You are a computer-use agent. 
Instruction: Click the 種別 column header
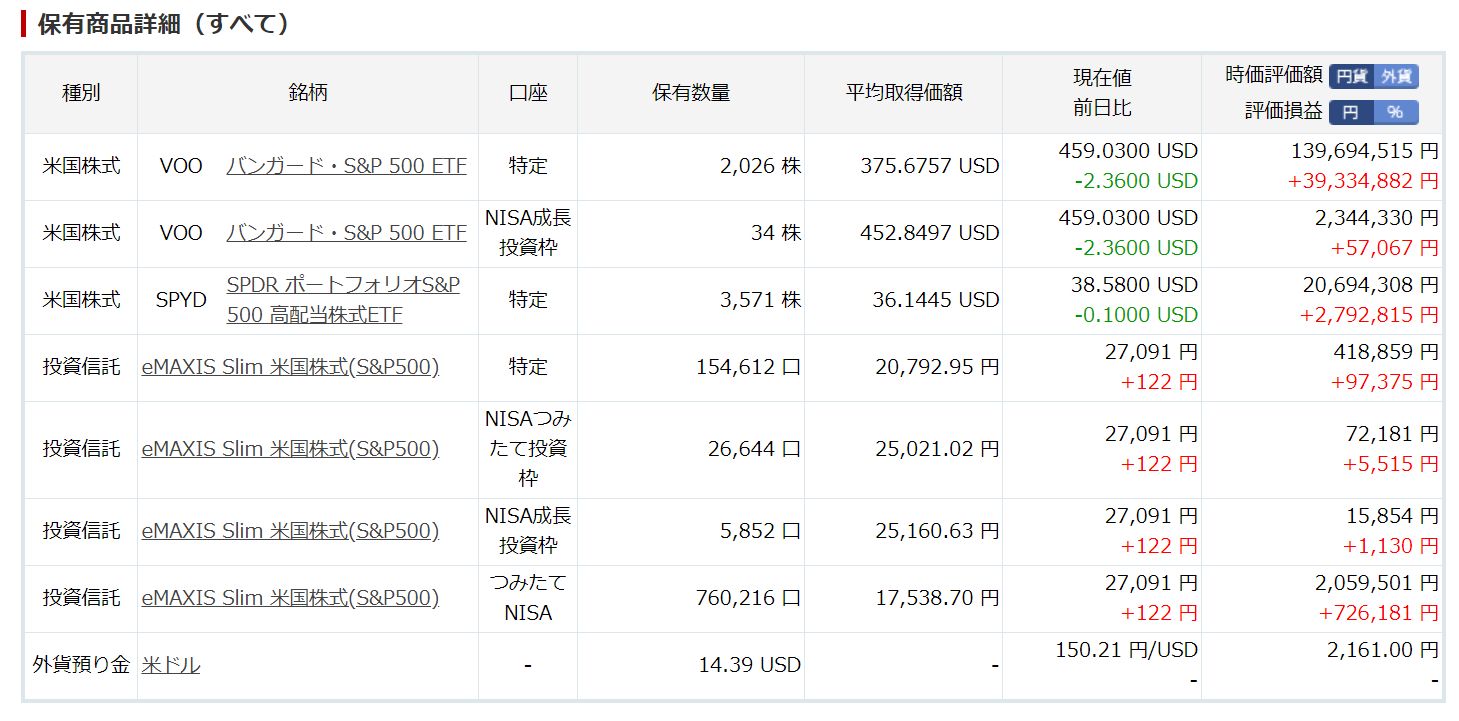tap(81, 93)
